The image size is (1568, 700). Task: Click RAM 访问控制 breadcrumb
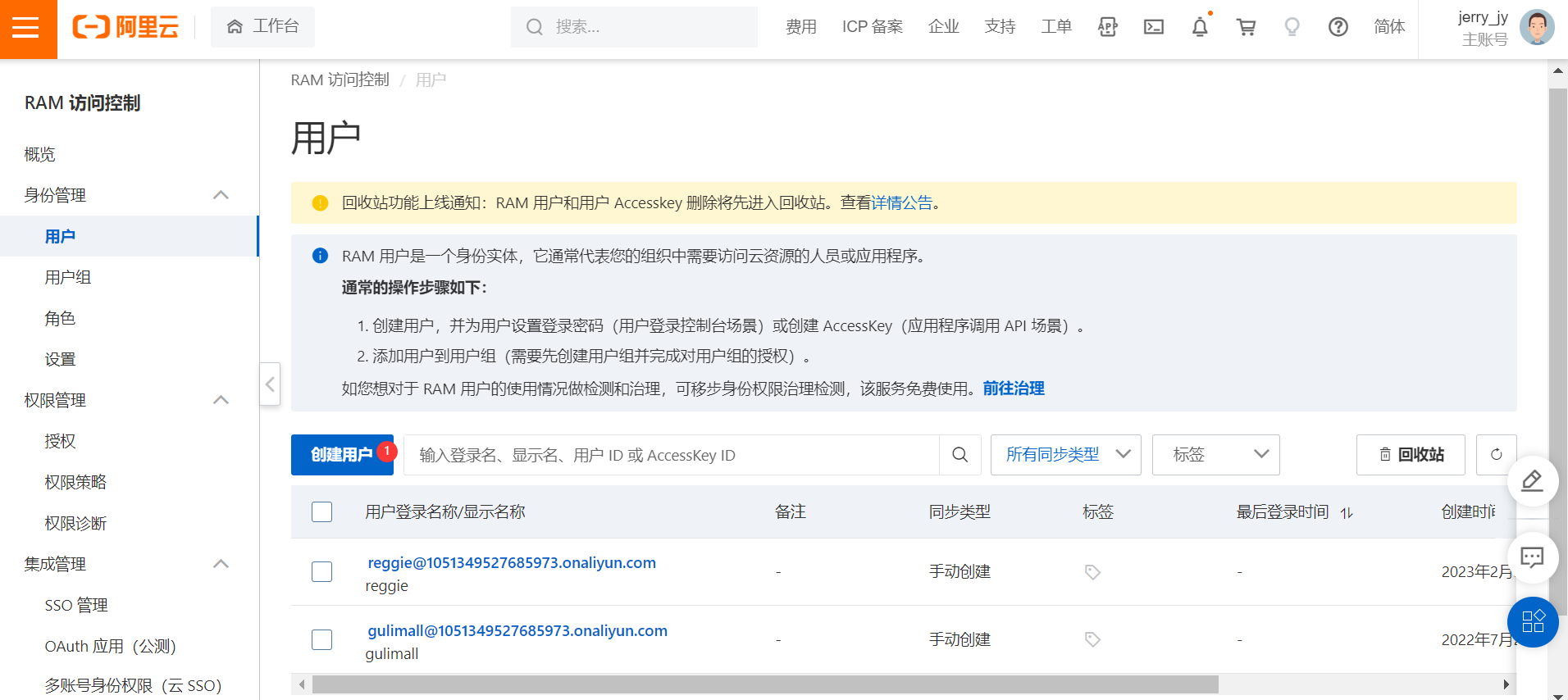340,80
